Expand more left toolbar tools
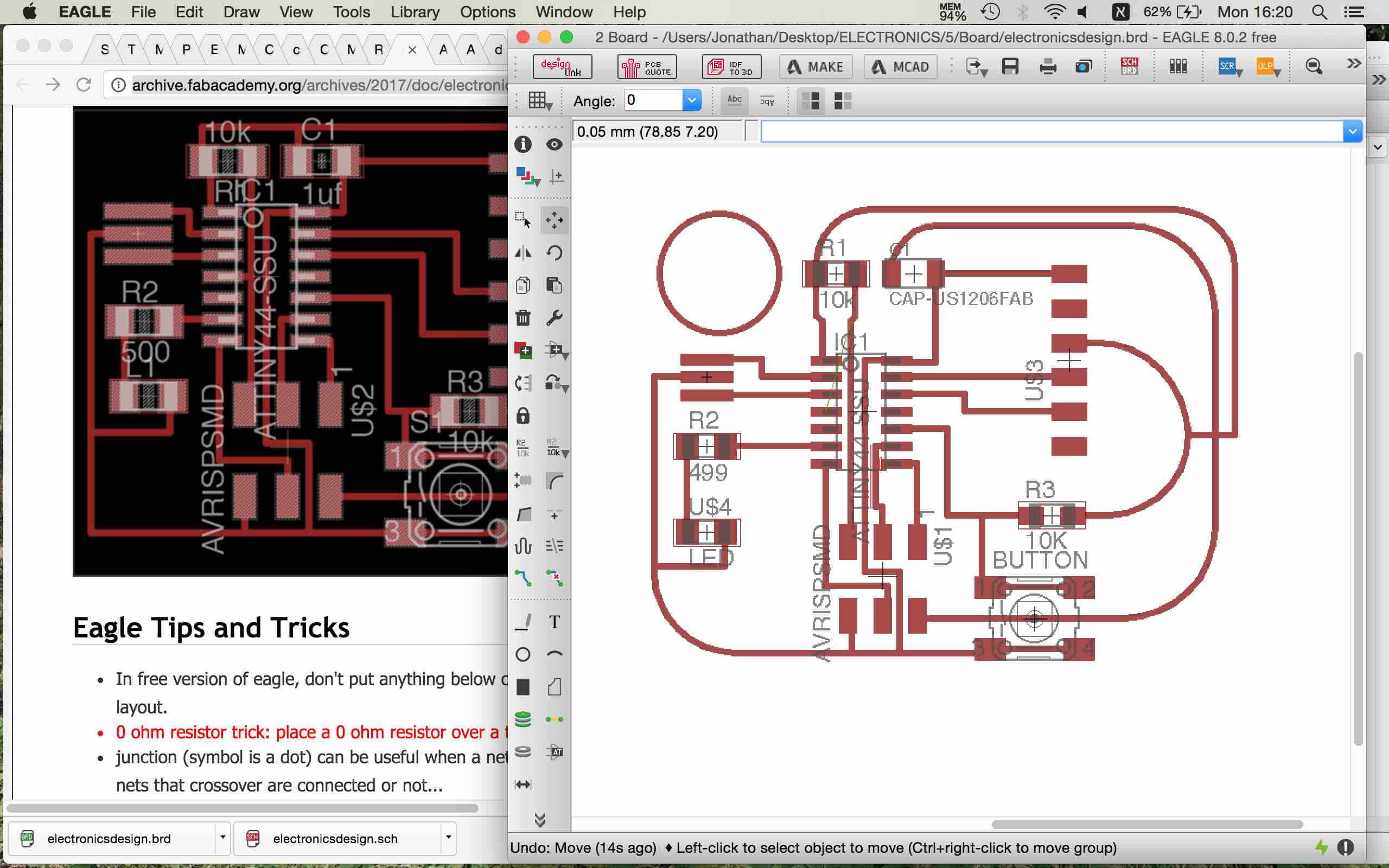1389x868 pixels. point(539,819)
